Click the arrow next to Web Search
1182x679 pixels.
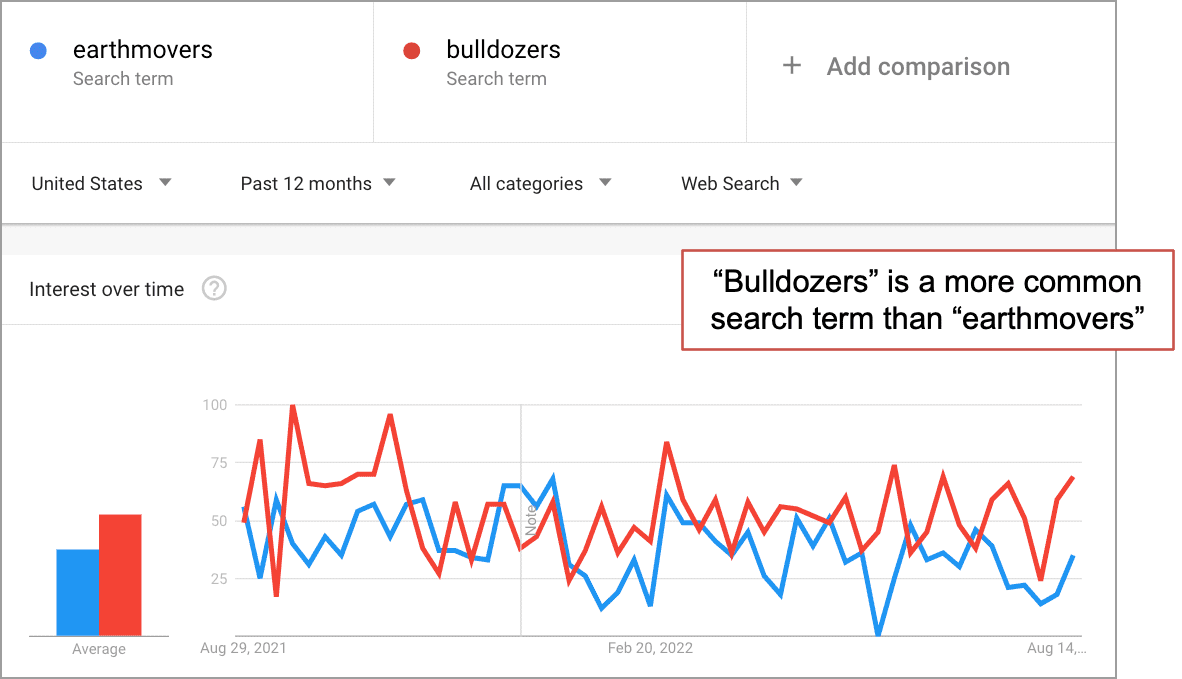point(796,182)
